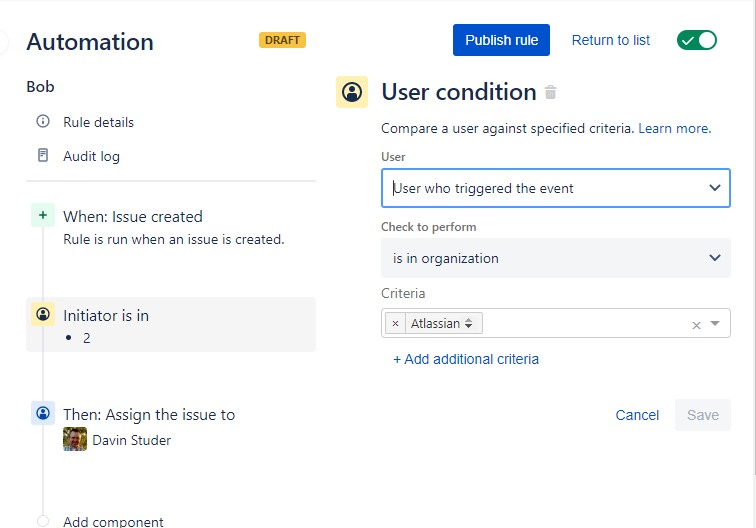The width and height of the screenshot is (756, 528).
Task: Click the yellow User condition header icon
Action: click(x=352, y=92)
